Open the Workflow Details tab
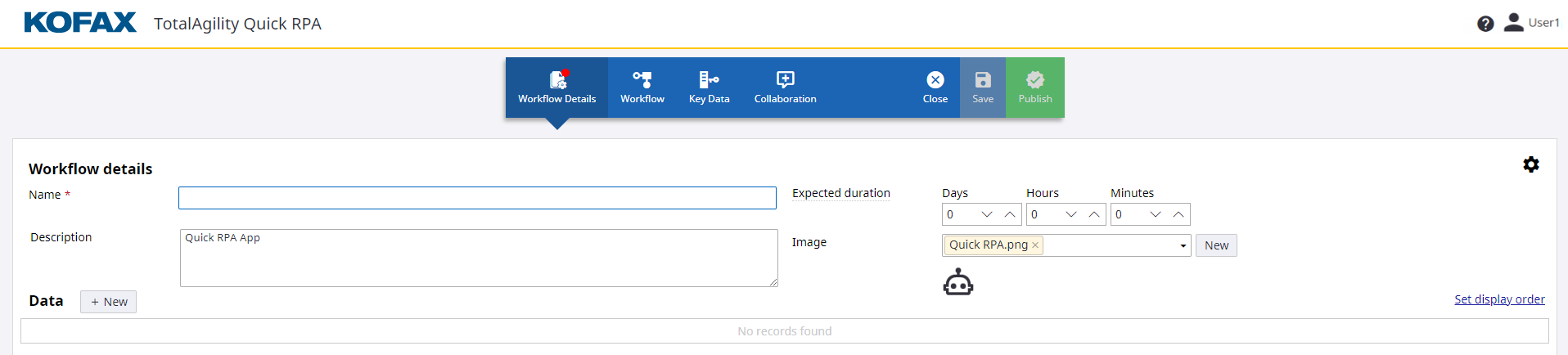 (x=556, y=88)
